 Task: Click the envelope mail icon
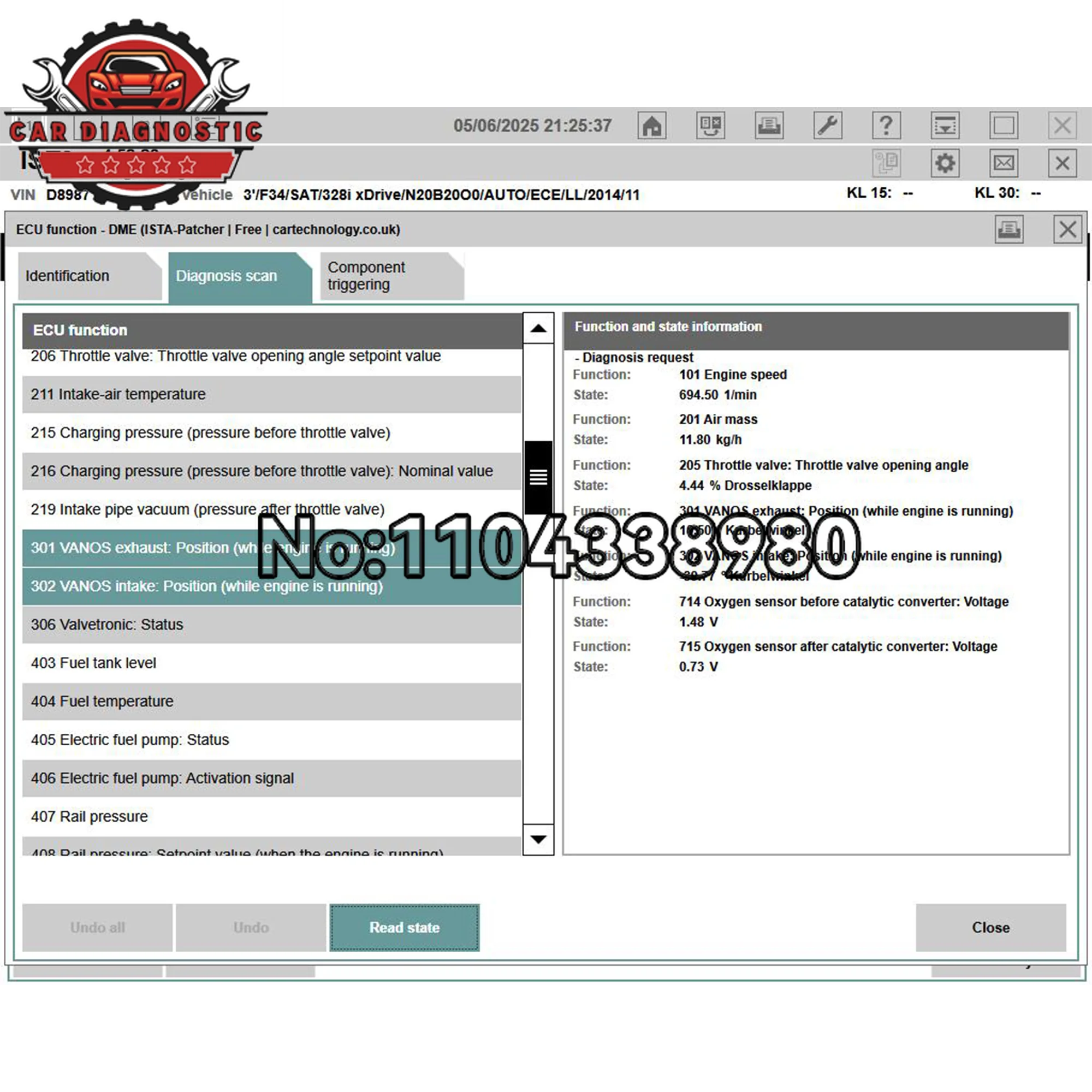click(x=1003, y=163)
